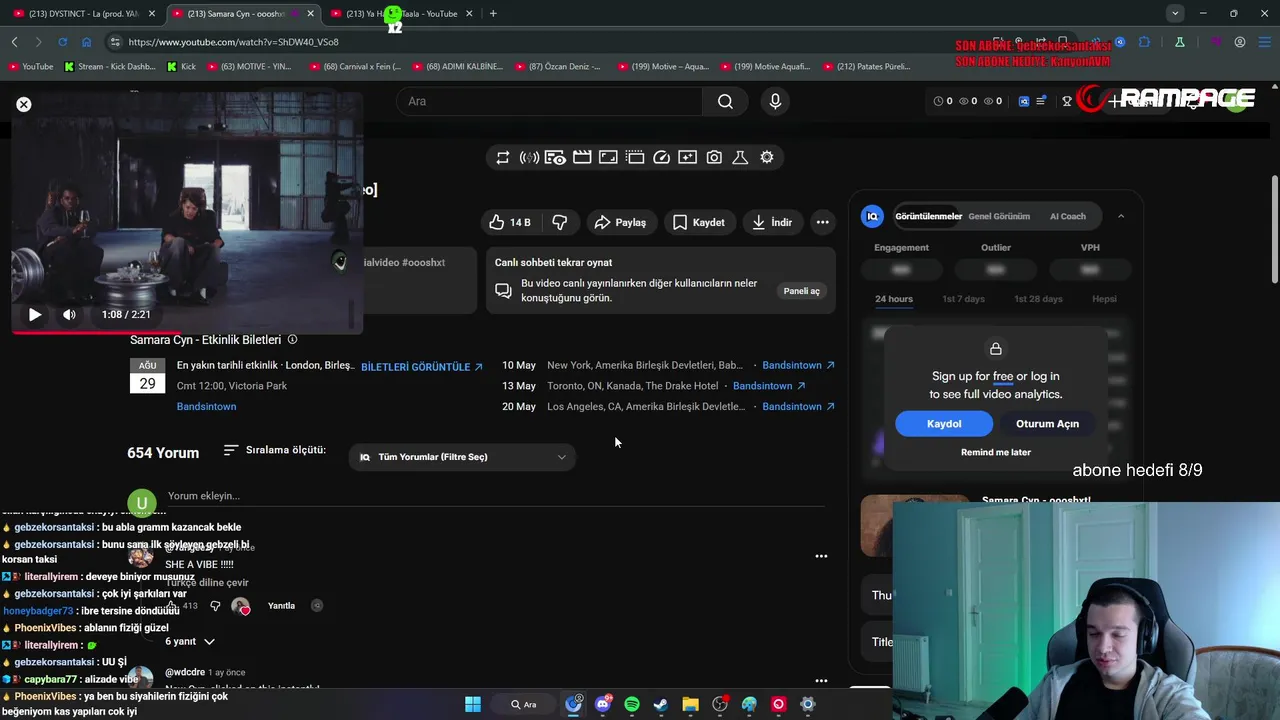Screen dimensions: 1280x720
Task: Click the flask experiments icon
Action: (x=740, y=157)
